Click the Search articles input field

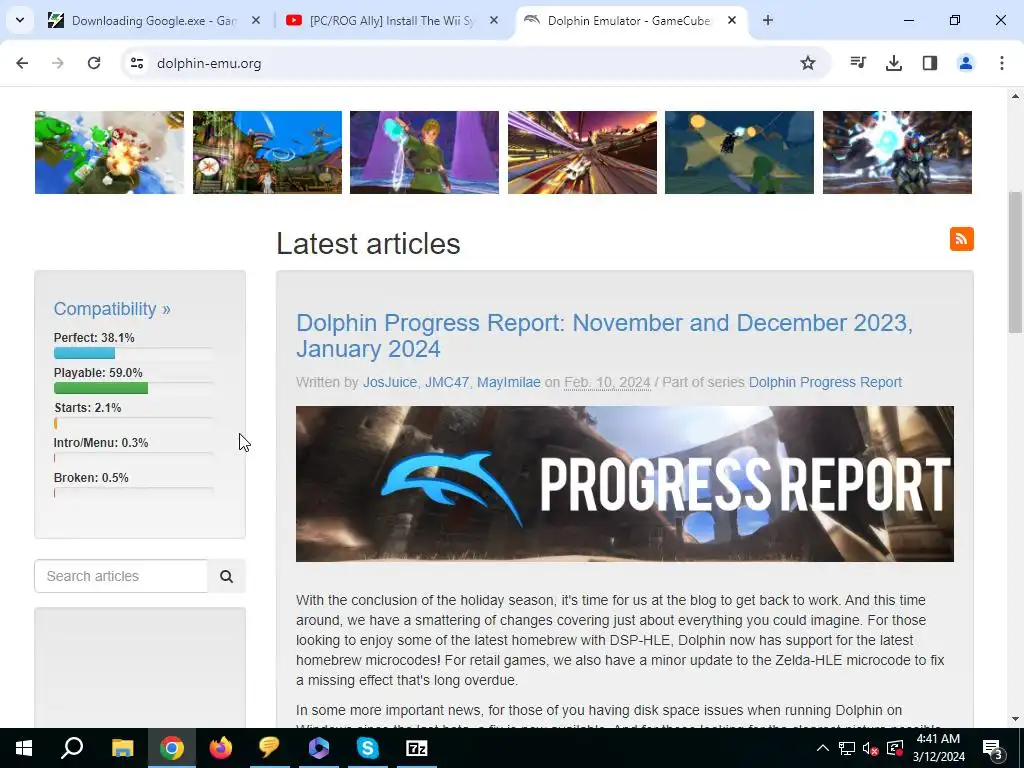(x=121, y=576)
